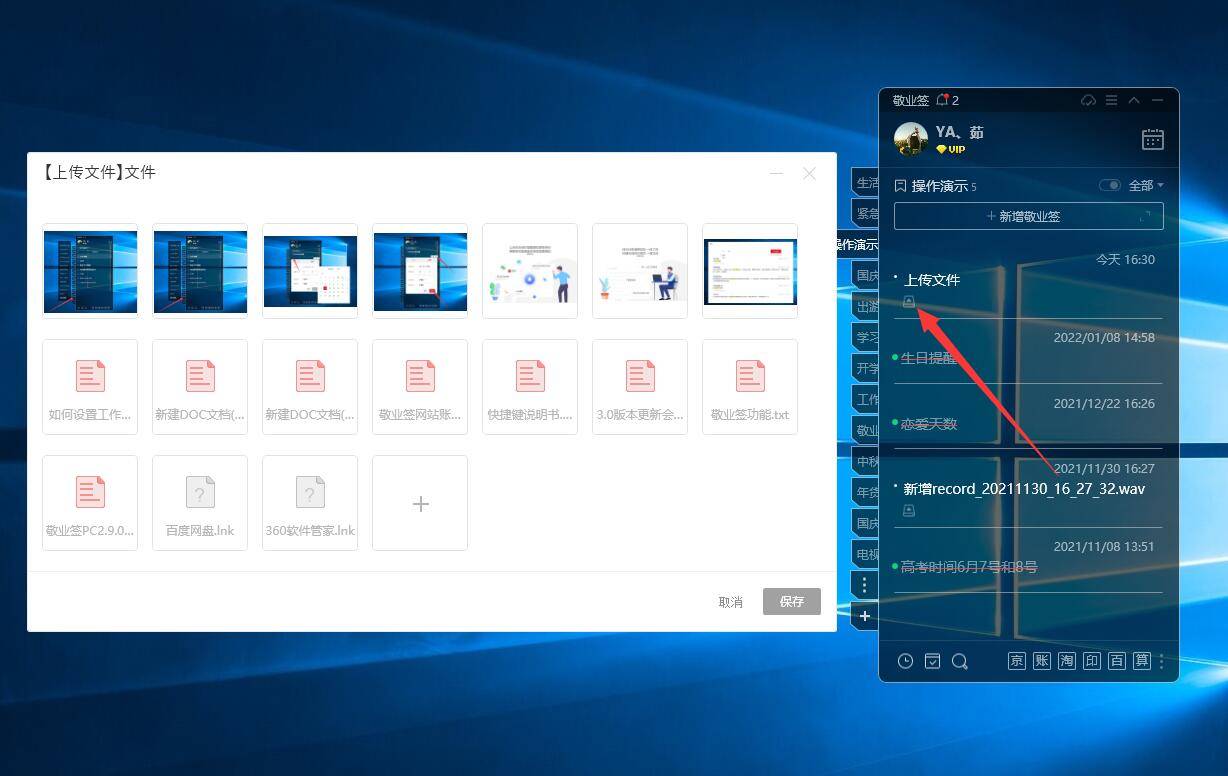The image size is (1228, 776).
Task: Expand editor via icon in 新增敬业签 box
Action: point(1145,216)
